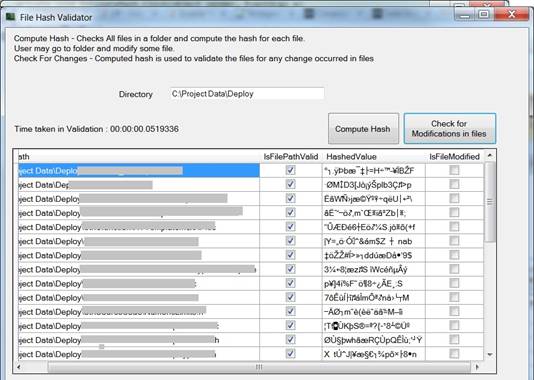This screenshot has height=380, width=534.
Task: Minimize the File Hash Validator window
Action: (x=465, y=14)
